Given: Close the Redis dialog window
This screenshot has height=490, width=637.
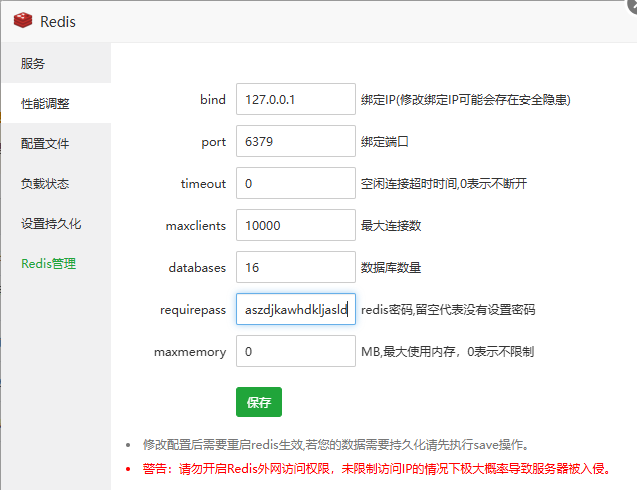Looking at the screenshot, I should point(632,6).
